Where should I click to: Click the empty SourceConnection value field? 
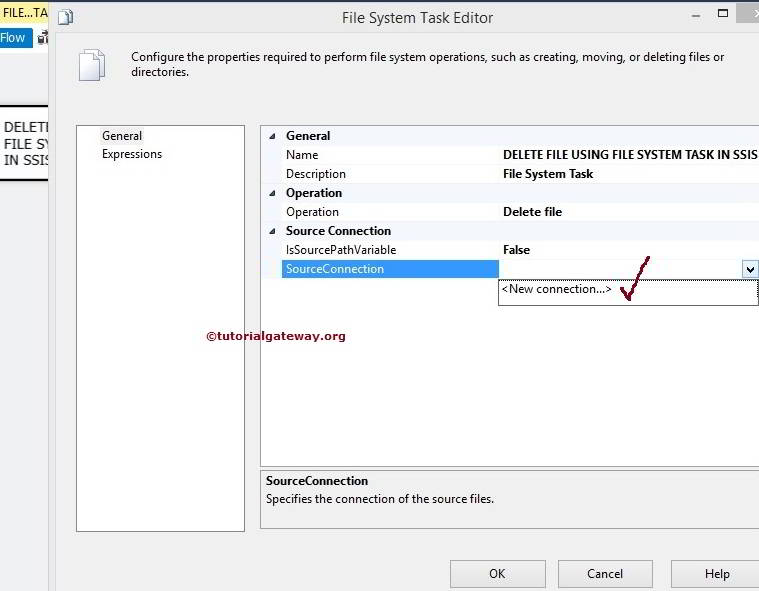(x=621, y=269)
